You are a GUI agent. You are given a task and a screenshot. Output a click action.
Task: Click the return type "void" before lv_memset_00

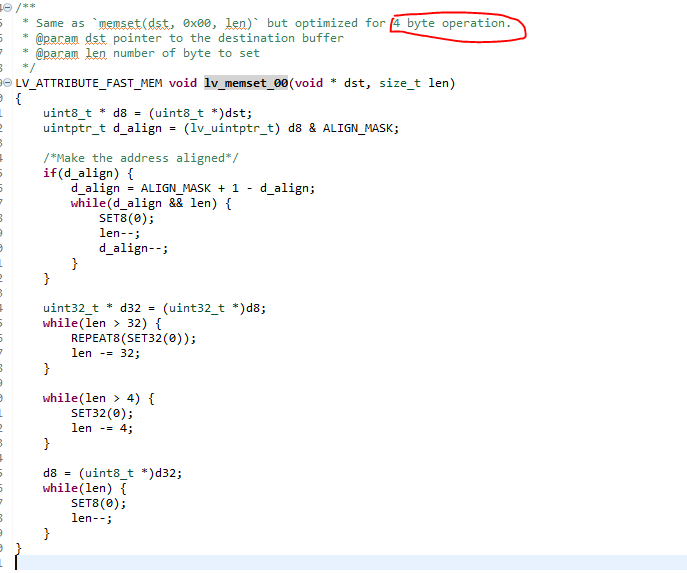(x=183, y=83)
